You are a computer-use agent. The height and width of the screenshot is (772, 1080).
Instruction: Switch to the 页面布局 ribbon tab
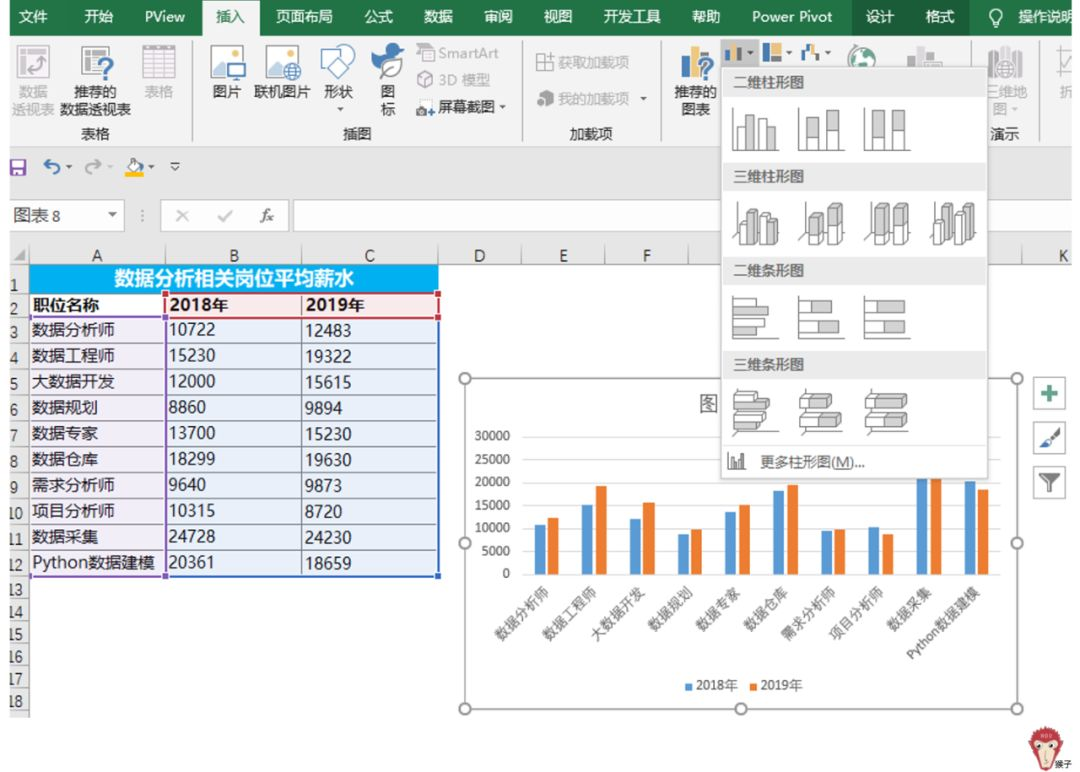pos(304,17)
